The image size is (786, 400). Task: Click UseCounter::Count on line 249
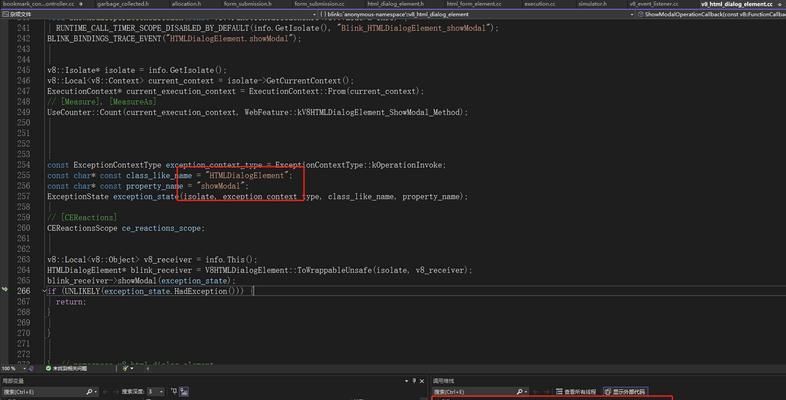click(x=84, y=112)
